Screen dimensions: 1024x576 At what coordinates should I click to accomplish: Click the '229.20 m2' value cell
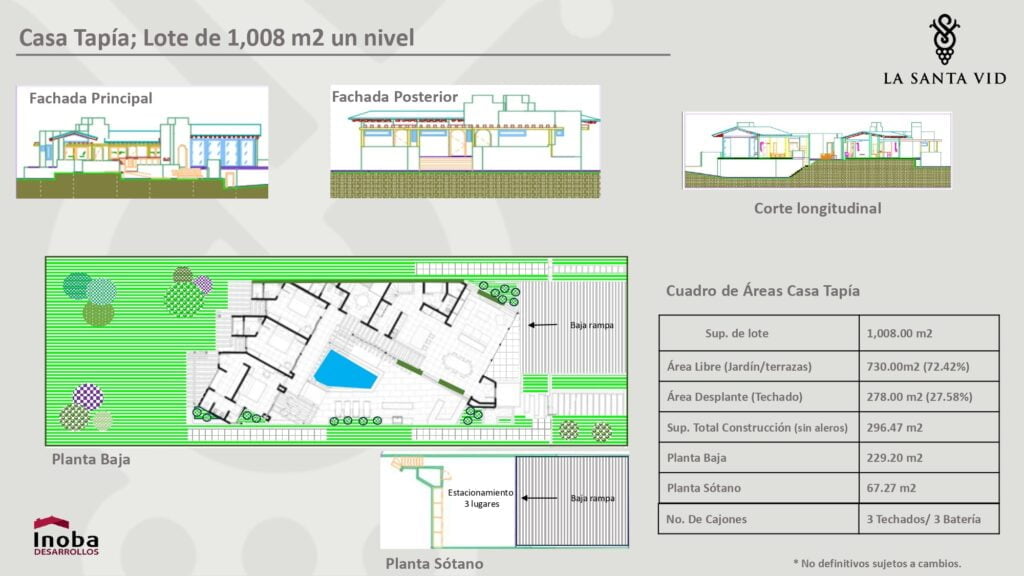pos(929,458)
